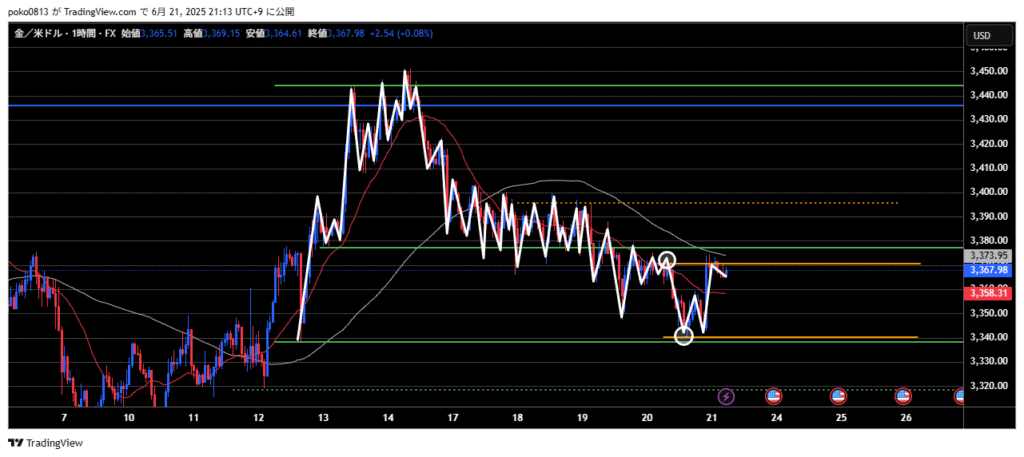Click the upper white circle marker on chart
Viewport: 1024px width, 457px height.
667,260
